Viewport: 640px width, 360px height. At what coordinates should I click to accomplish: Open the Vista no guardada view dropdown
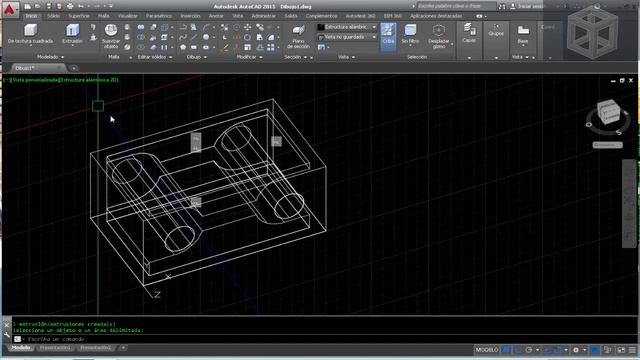pyautogui.click(x=347, y=37)
